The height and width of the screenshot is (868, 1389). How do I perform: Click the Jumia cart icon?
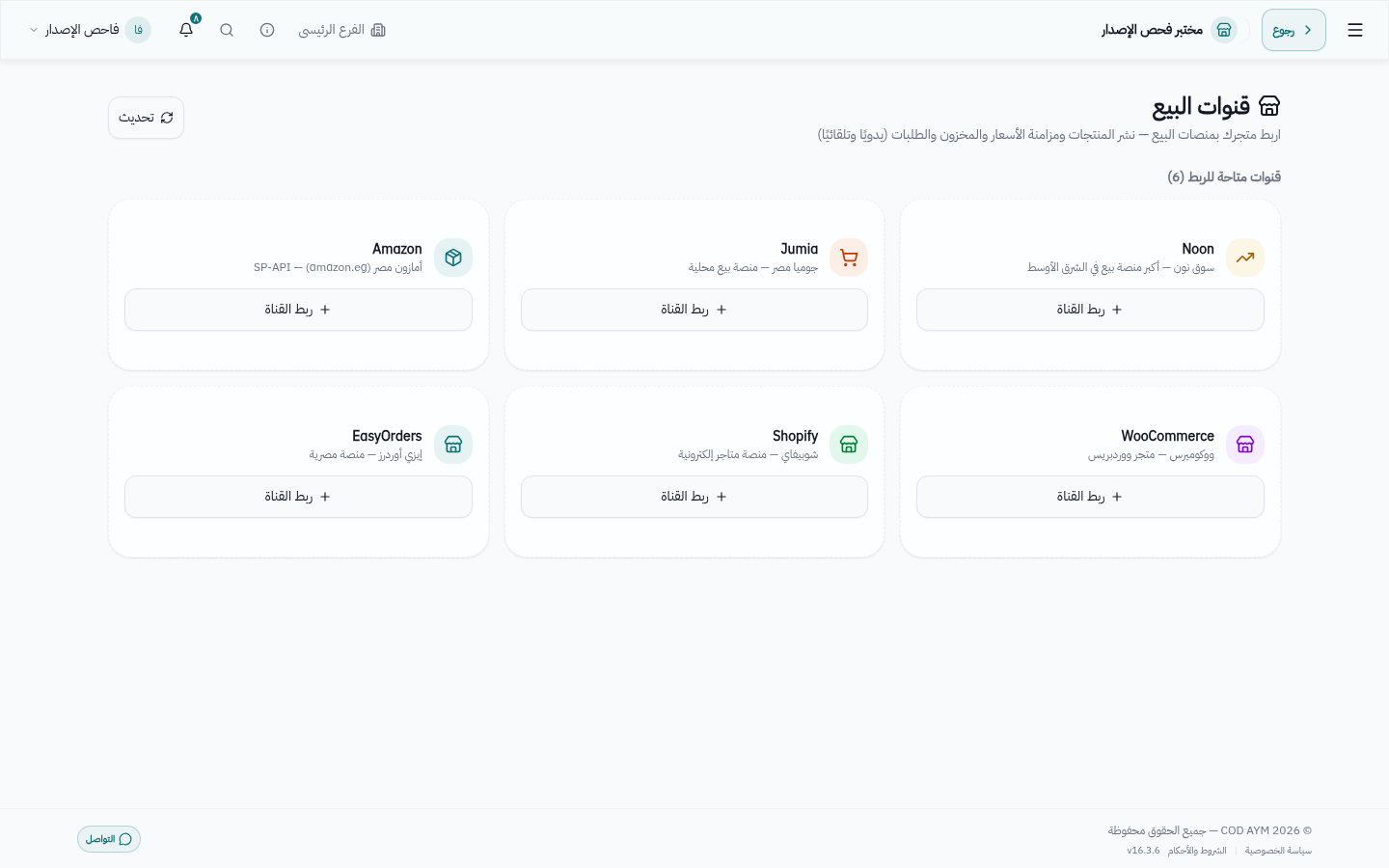pos(849,258)
